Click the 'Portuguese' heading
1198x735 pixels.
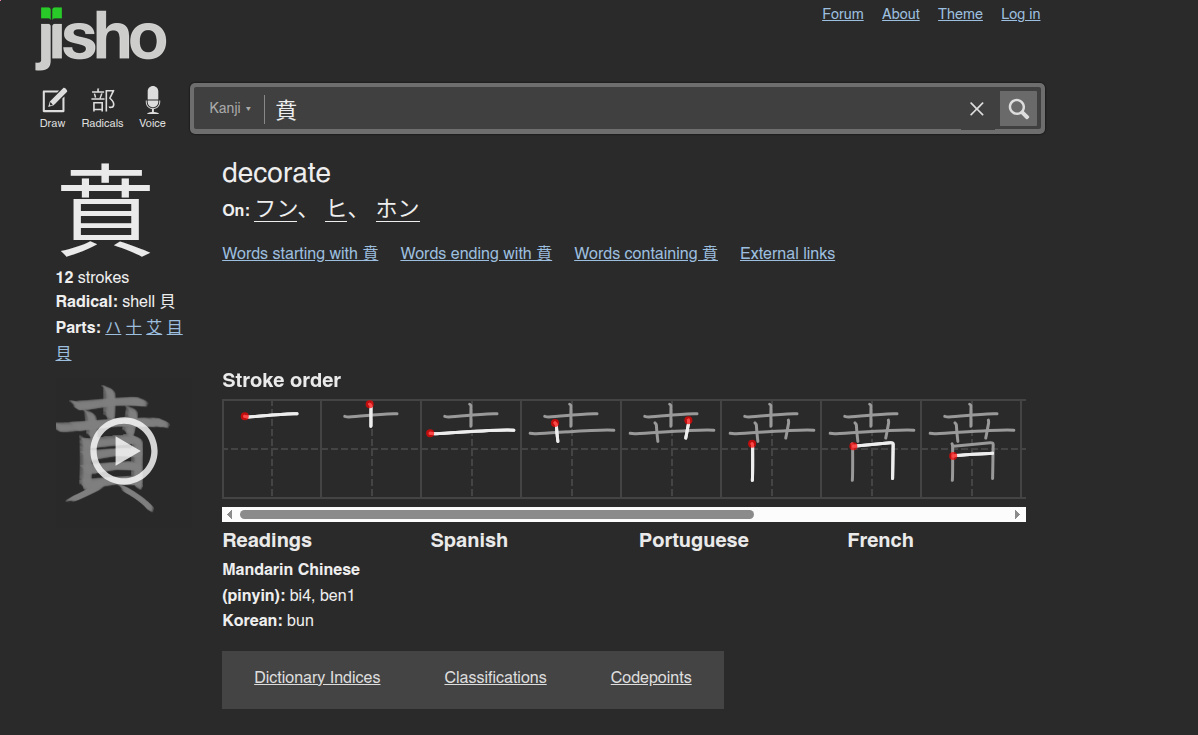(694, 541)
